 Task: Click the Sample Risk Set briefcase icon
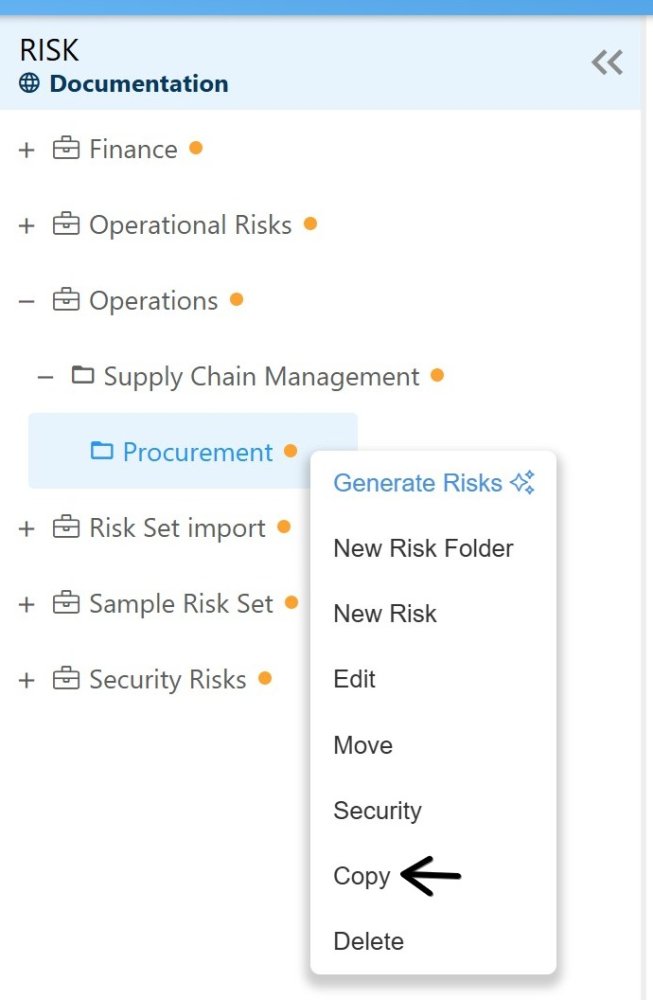click(x=66, y=603)
